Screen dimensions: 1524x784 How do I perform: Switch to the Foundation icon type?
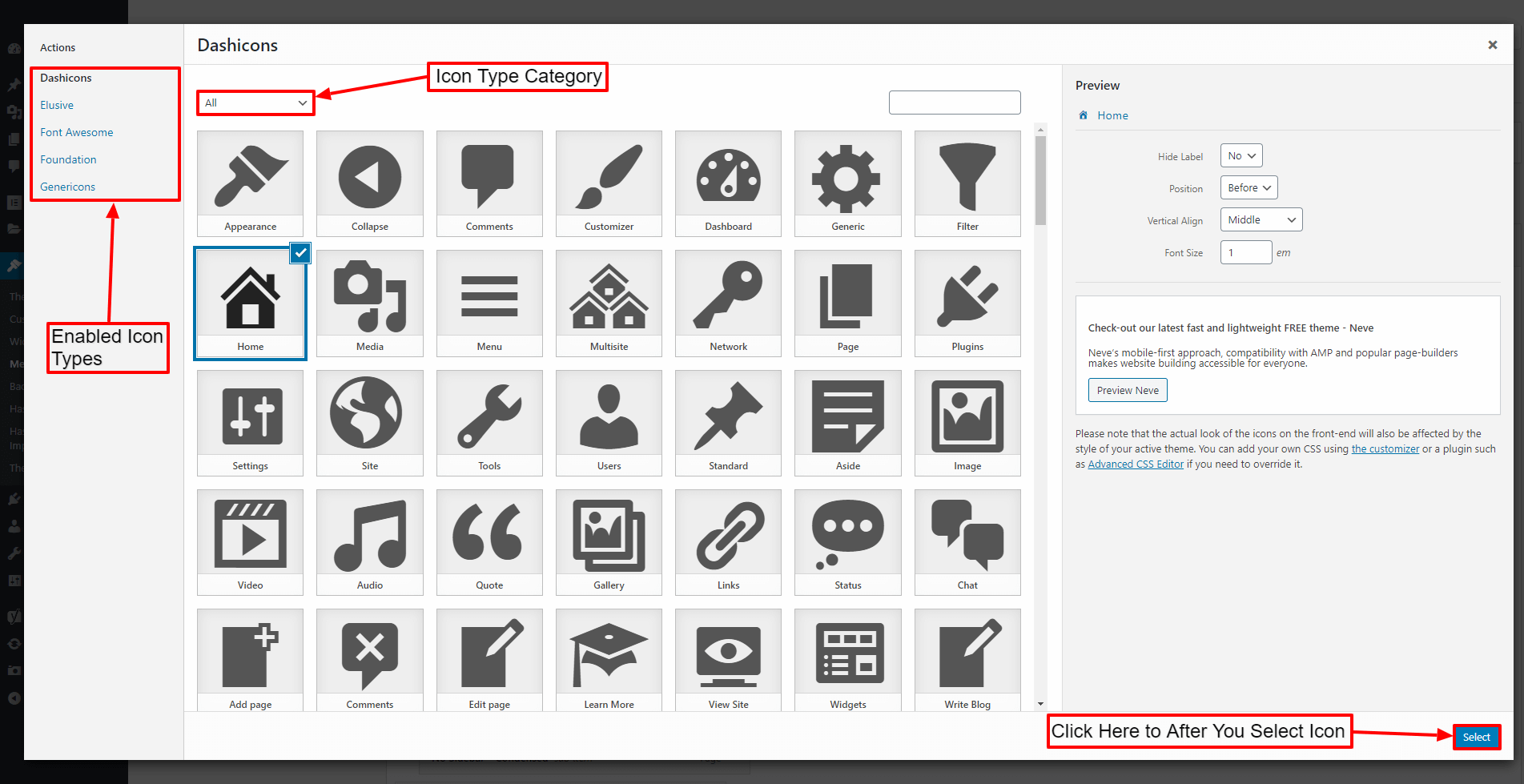[68, 159]
